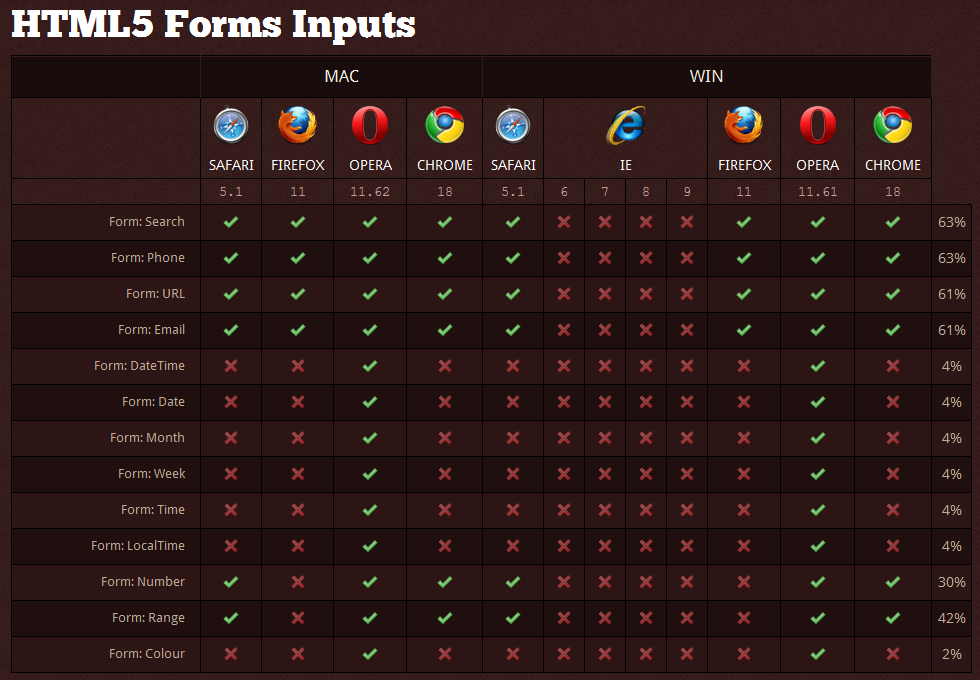Click the Form: Colour row label
Viewport: 980px width, 680px height.
pyautogui.click(x=147, y=654)
